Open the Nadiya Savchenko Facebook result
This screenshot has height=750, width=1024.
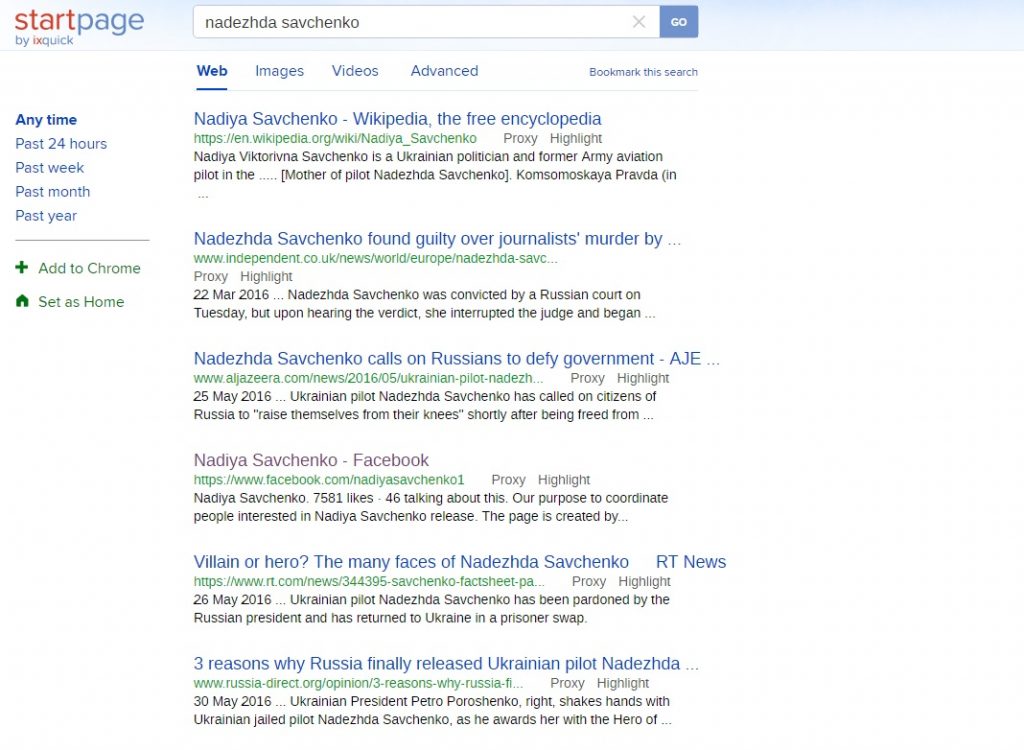(x=311, y=460)
